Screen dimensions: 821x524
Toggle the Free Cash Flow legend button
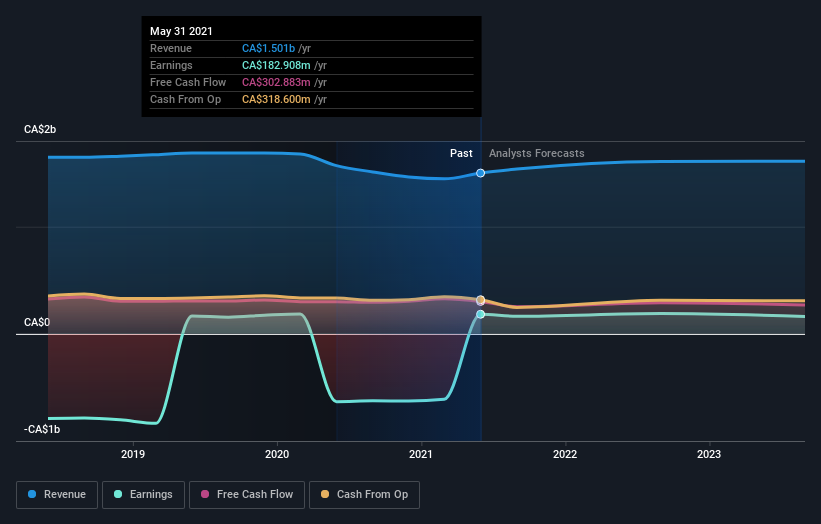247,495
